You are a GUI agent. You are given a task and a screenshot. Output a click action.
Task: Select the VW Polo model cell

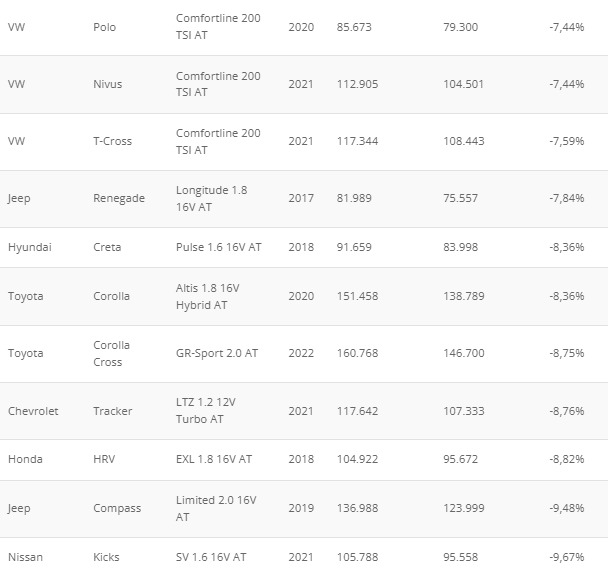coord(104,27)
